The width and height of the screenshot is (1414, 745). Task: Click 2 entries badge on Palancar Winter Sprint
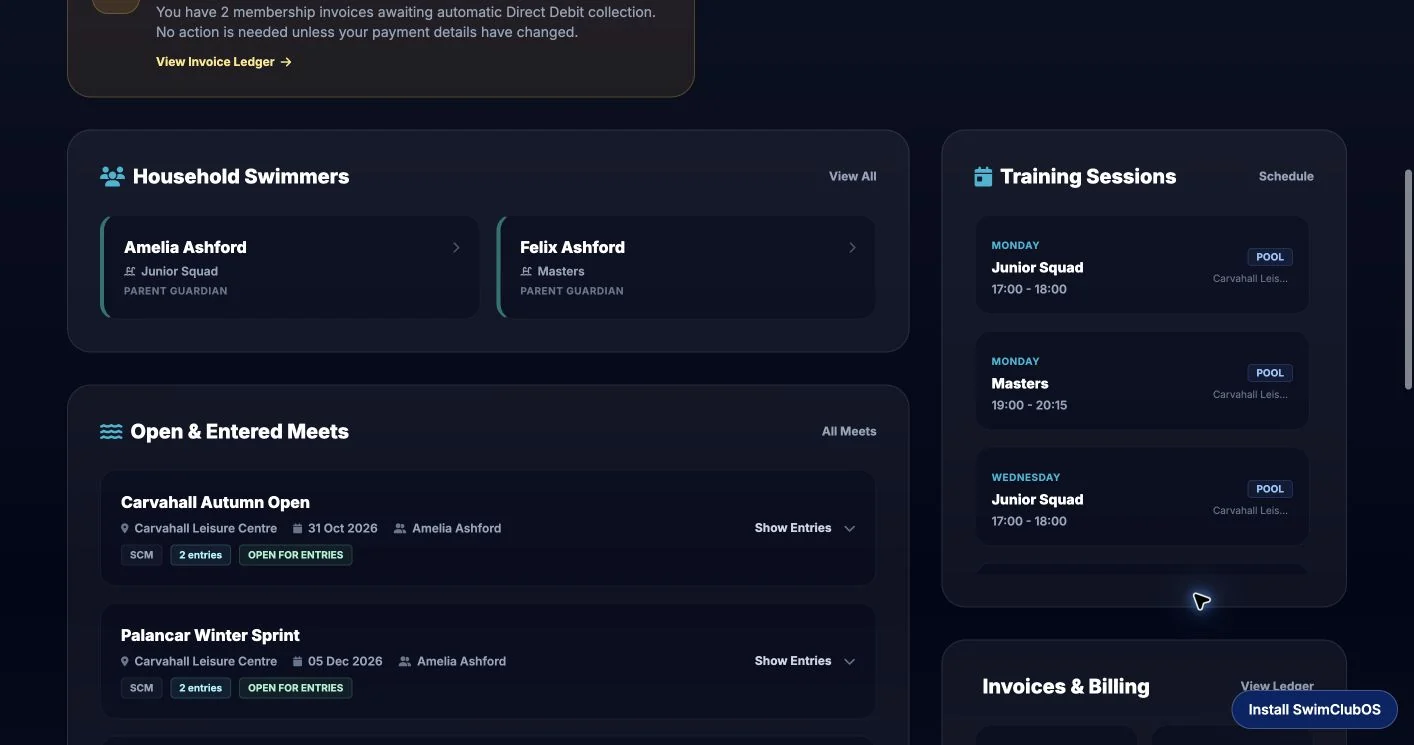tap(201, 688)
